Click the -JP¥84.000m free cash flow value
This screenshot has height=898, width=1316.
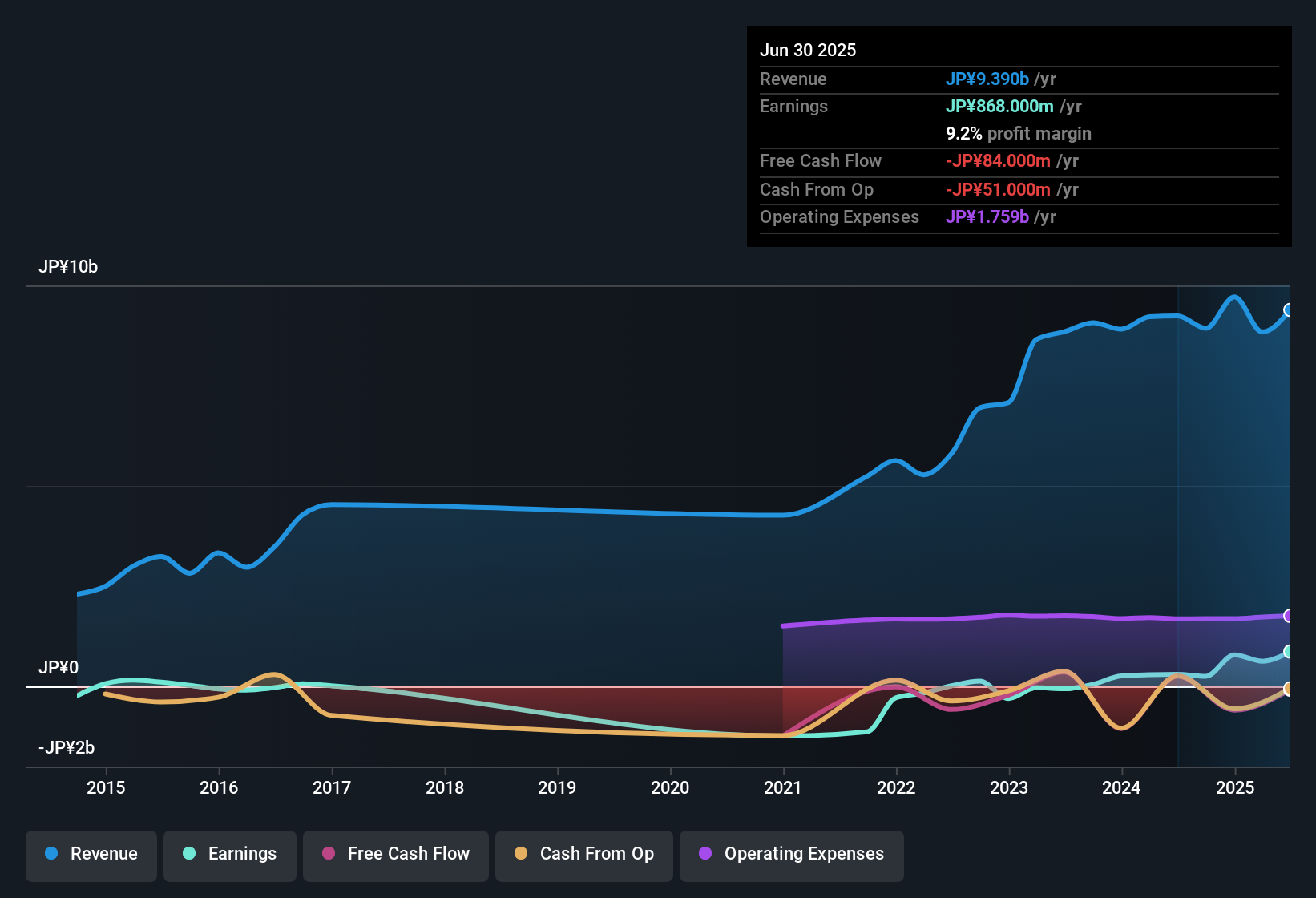(x=998, y=160)
